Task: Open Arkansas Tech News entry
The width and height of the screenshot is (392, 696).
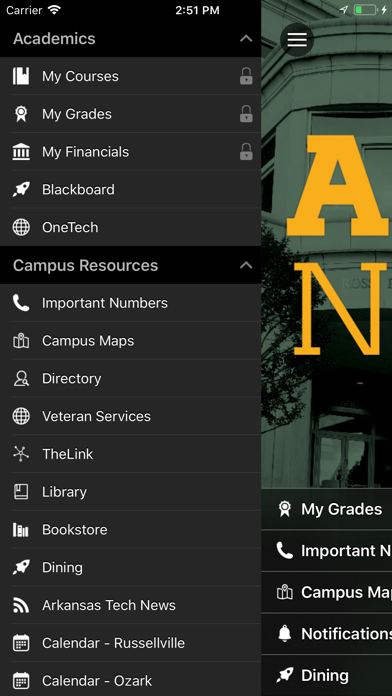Action: coord(131,605)
